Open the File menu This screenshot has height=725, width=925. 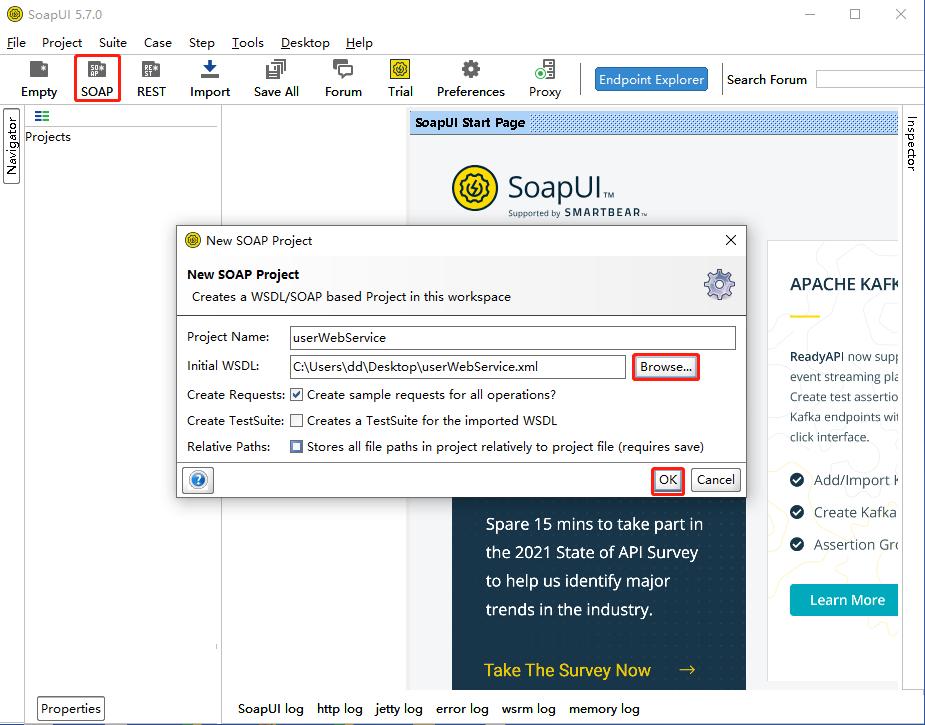(x=17, y=42)
